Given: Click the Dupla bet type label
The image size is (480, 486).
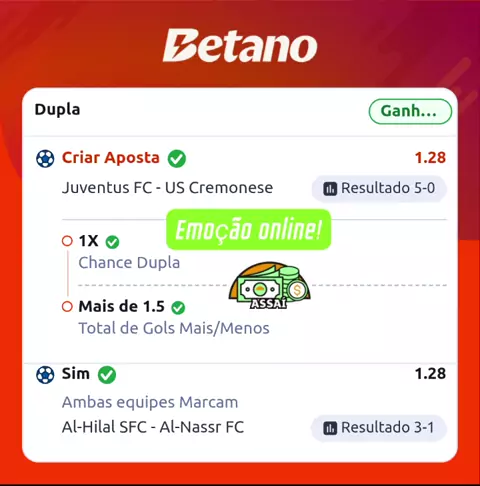Looking at the screenshot, I should (x=57, y=110).
